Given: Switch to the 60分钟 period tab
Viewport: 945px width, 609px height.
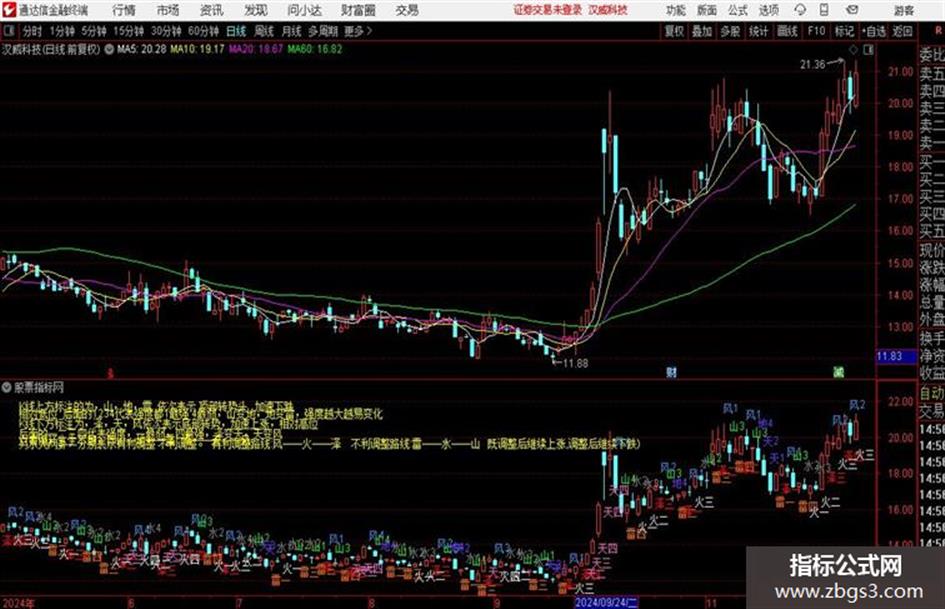Looking at the screenshot, I should click(x=203, y=31).
